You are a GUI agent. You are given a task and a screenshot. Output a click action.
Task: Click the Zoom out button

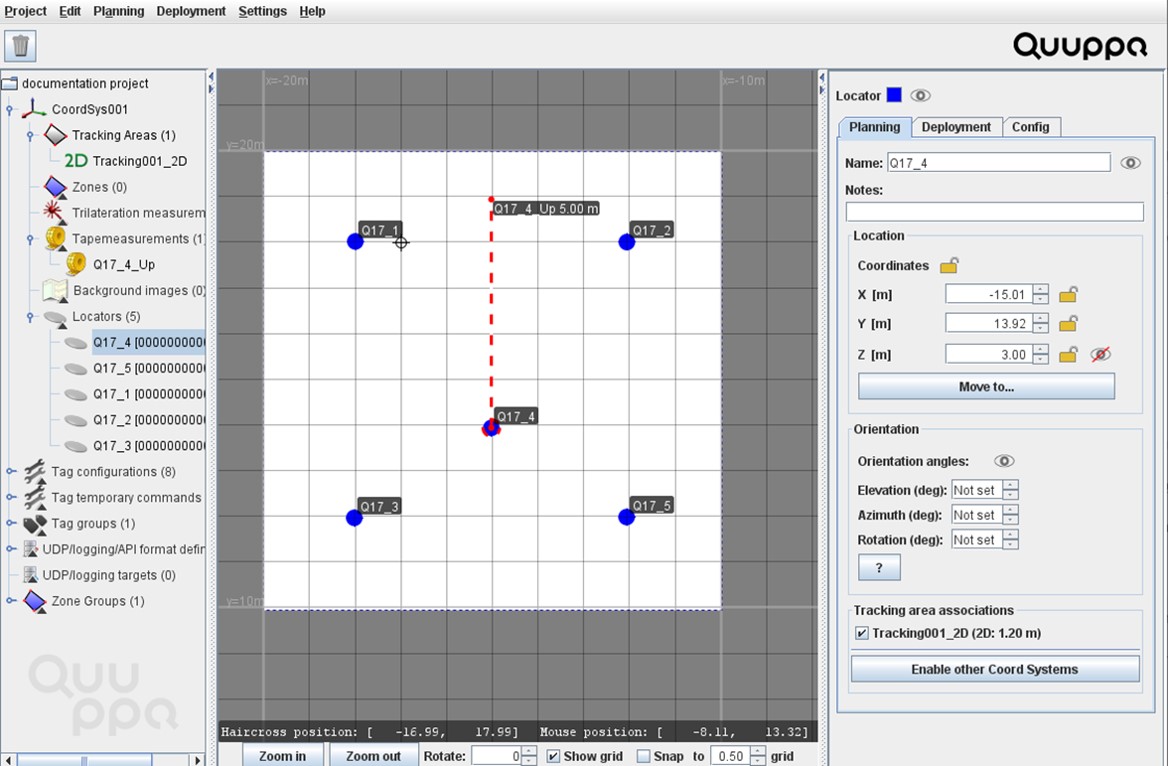coord(373,756)
